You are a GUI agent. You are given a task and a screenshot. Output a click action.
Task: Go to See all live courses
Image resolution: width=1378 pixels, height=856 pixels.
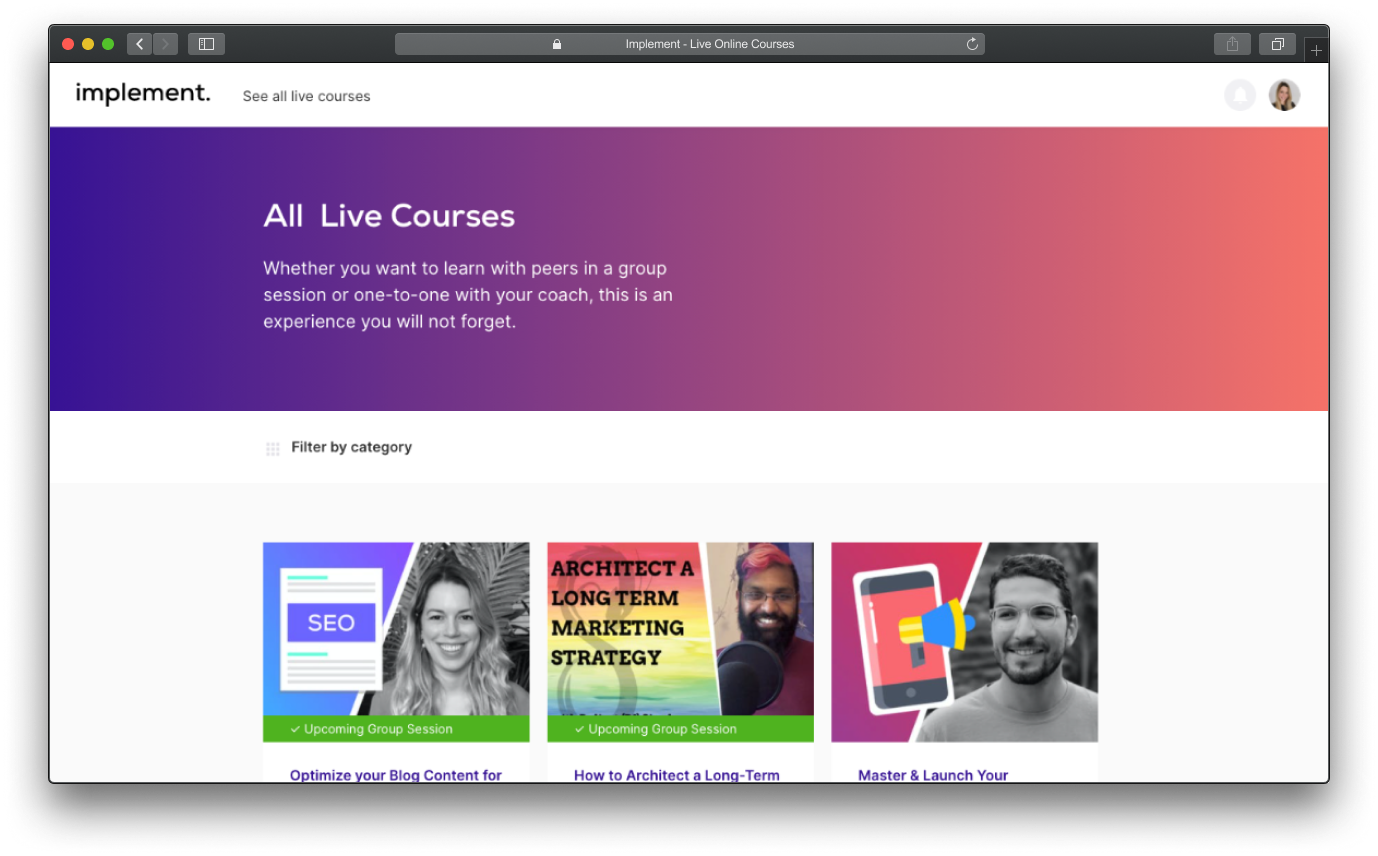pos(306,96)
